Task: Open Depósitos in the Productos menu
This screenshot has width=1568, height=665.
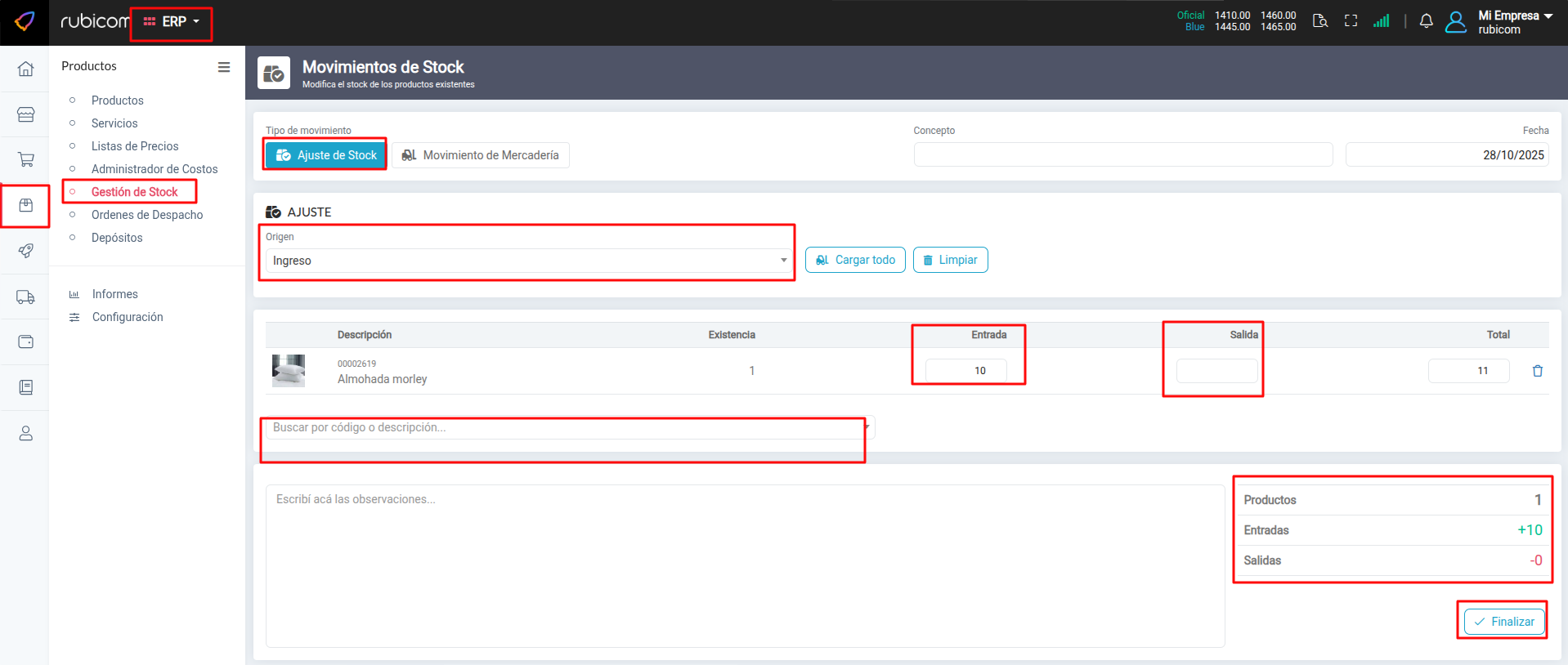Action: [x=117, y=238]
